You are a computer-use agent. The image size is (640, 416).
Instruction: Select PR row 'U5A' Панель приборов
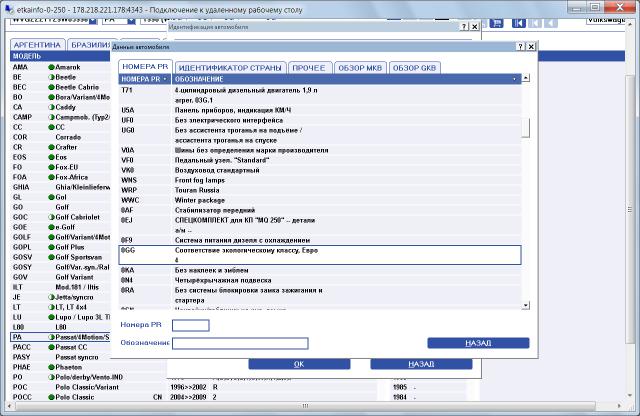320,110
